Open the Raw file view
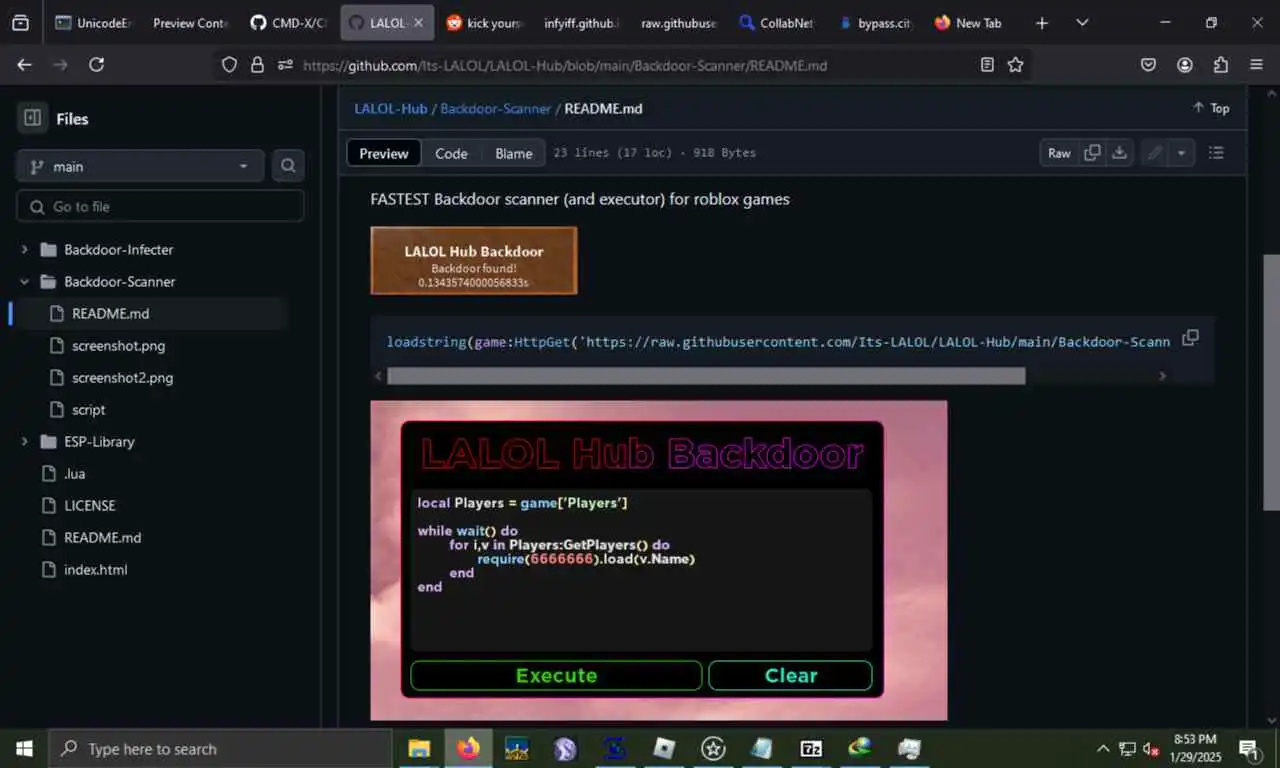The image size is (1280, 768). 1059,153
